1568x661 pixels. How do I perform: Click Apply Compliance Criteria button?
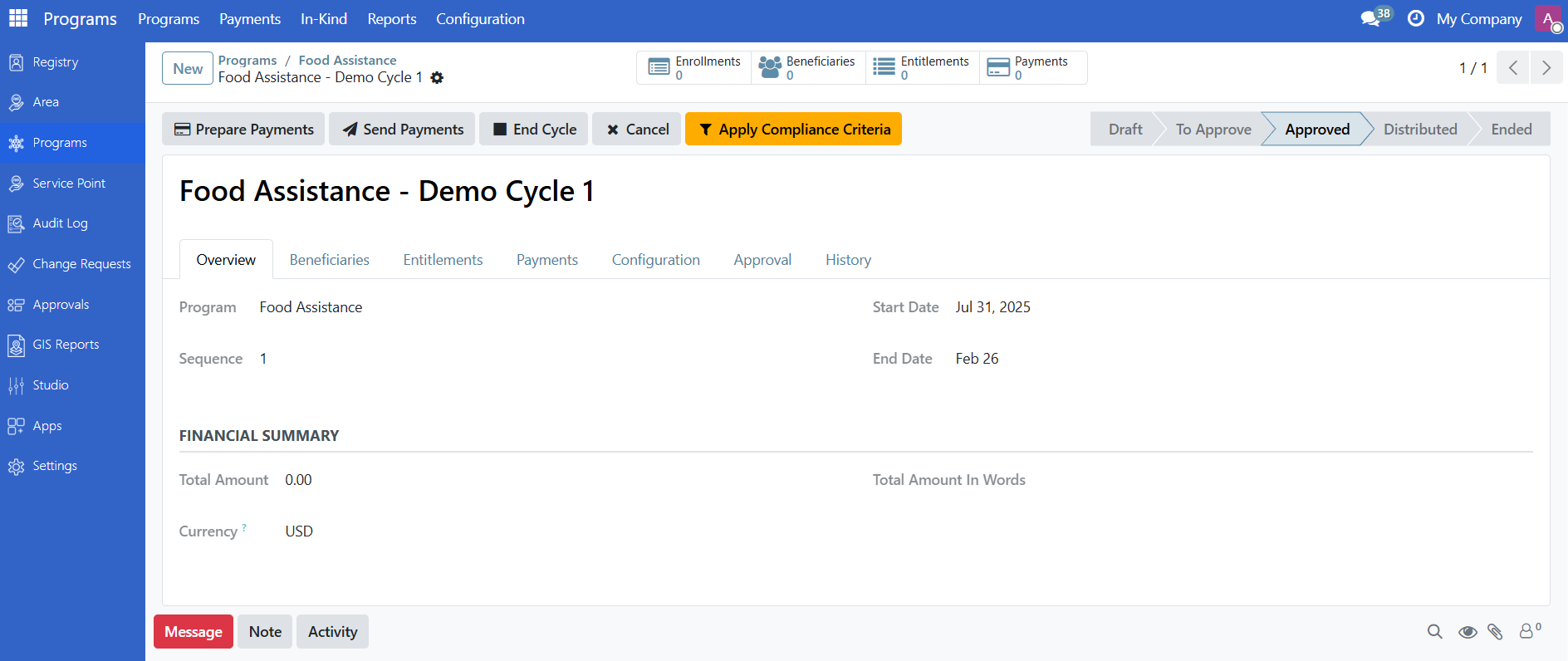(793, 130)
